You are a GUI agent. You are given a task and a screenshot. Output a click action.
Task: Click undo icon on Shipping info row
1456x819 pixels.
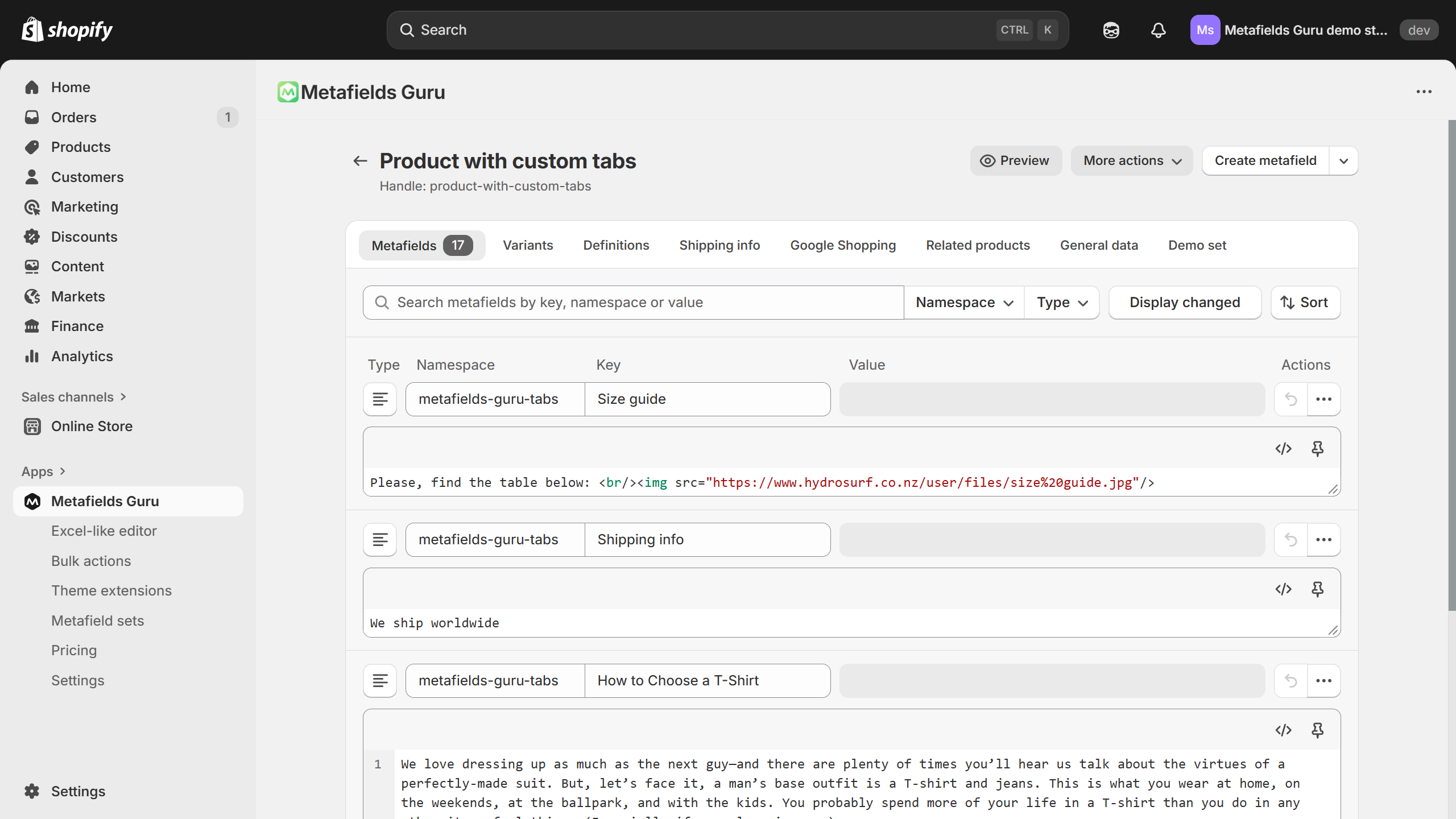point(1290,540)
